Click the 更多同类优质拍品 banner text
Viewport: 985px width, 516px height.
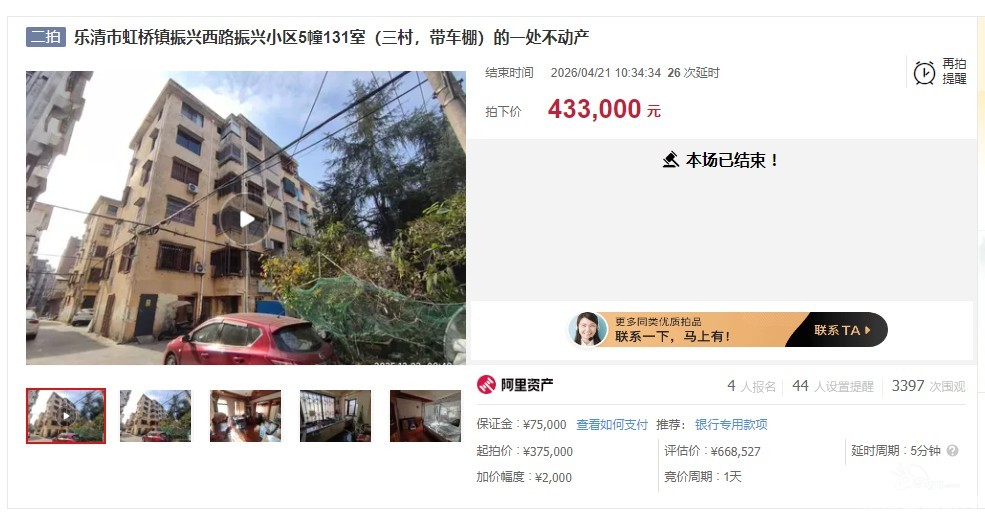tap(658, 321)
